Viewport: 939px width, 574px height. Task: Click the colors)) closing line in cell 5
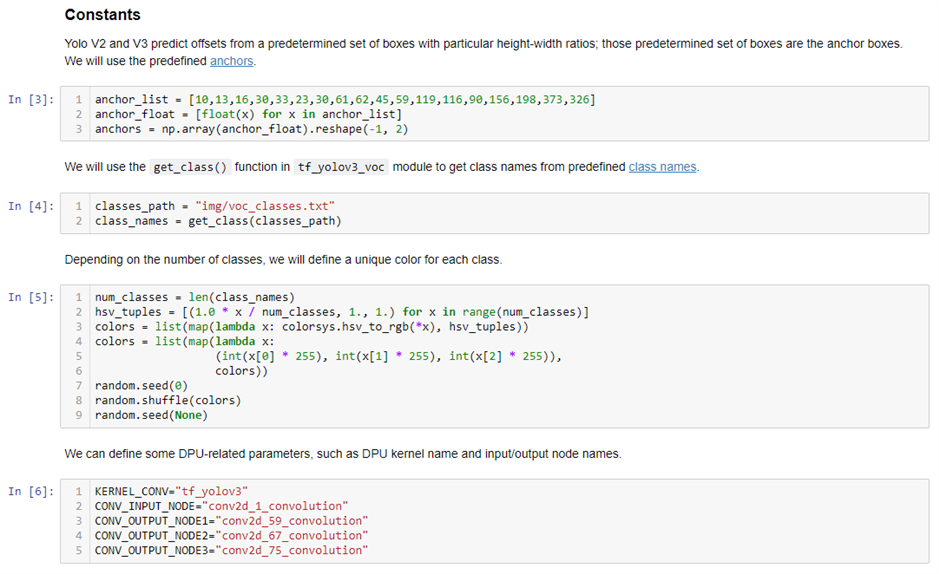tap(241, 371)
